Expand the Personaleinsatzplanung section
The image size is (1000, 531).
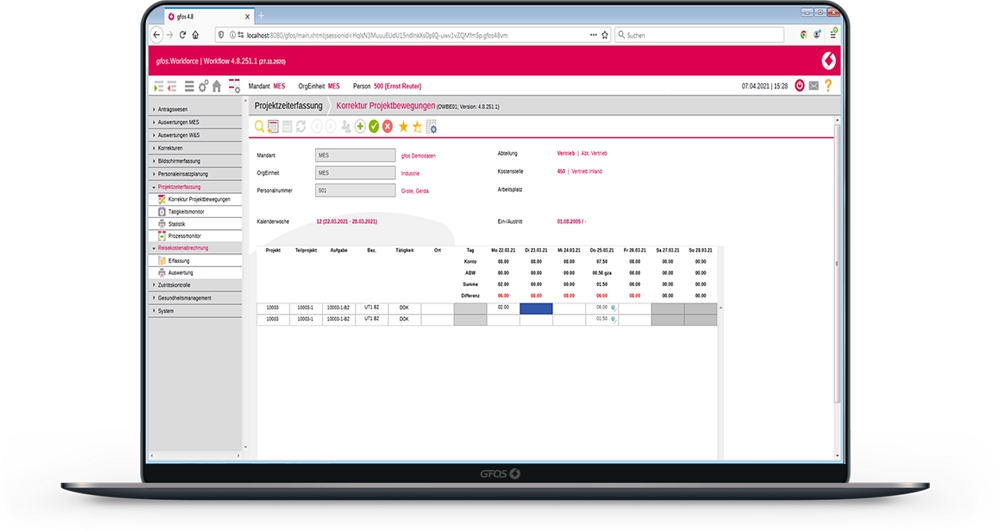pos(195,173)
